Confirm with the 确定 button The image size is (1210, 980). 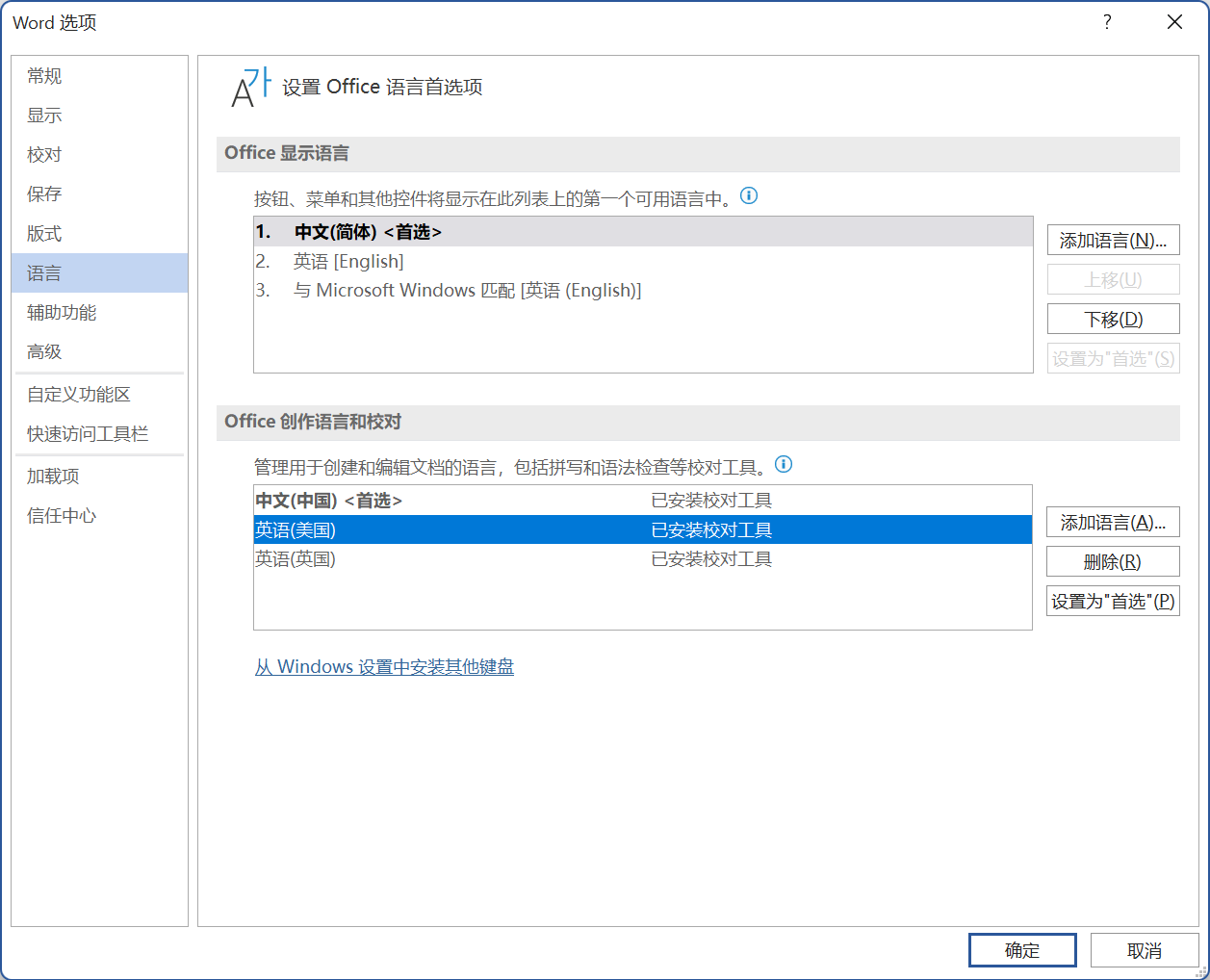1021,950
